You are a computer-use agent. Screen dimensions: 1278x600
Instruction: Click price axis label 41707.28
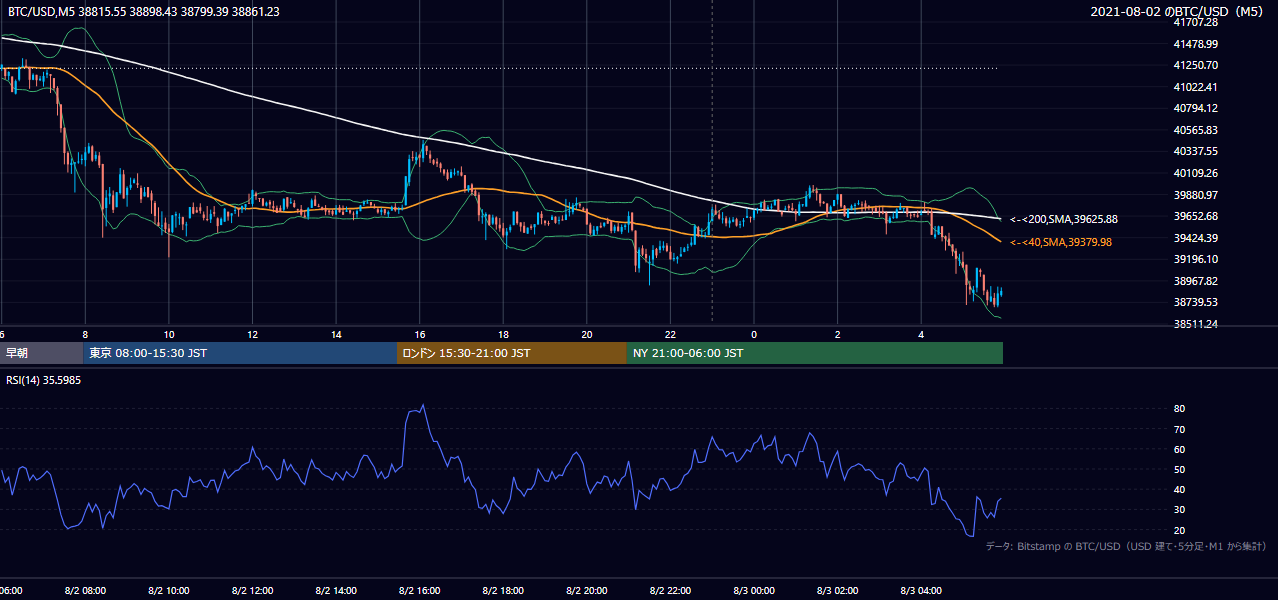pyautogui.click(x=1195, y=22)
